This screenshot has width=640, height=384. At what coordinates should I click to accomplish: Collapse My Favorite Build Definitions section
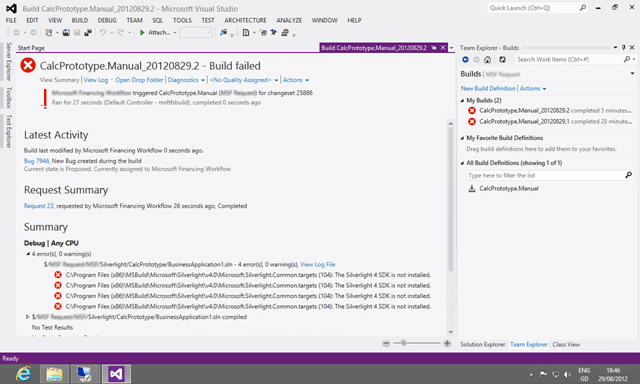coord(462,138)
